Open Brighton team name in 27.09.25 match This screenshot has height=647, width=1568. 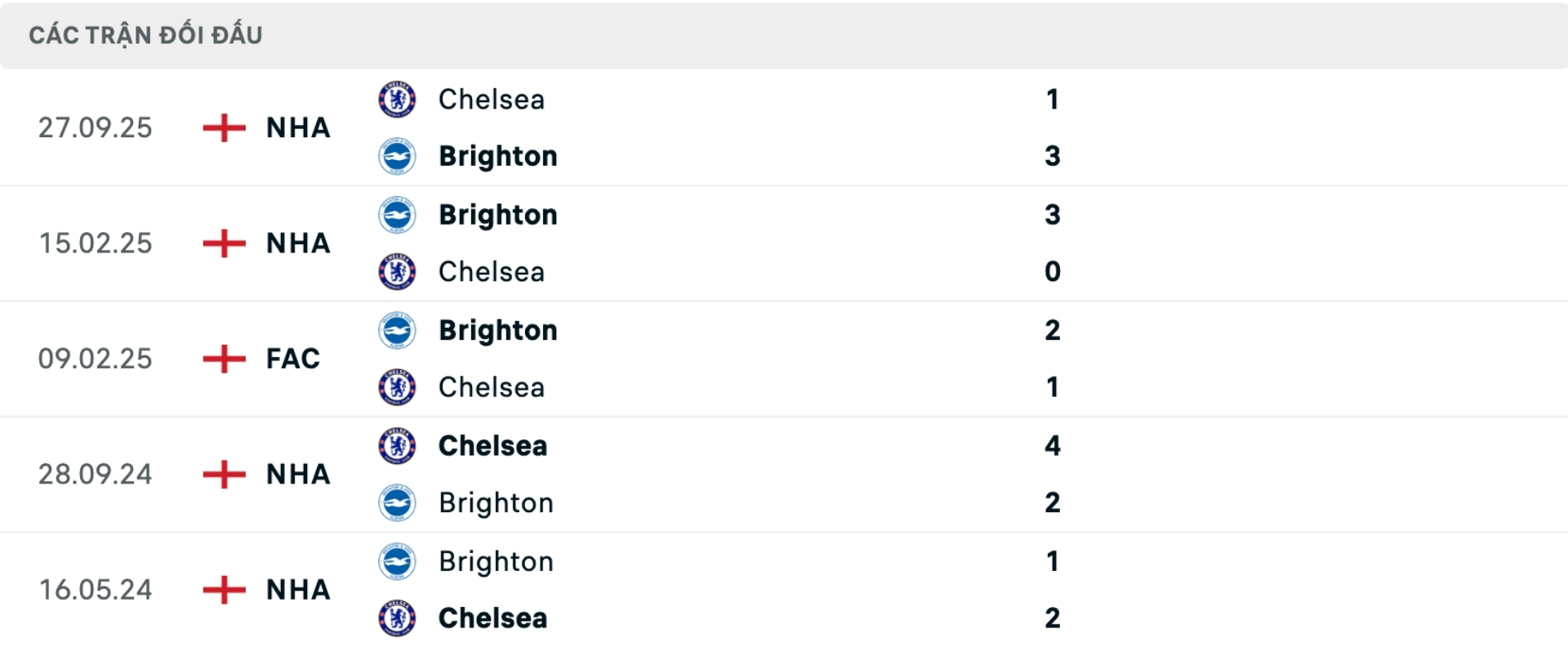pyautogui.click(x=497, y=156)
